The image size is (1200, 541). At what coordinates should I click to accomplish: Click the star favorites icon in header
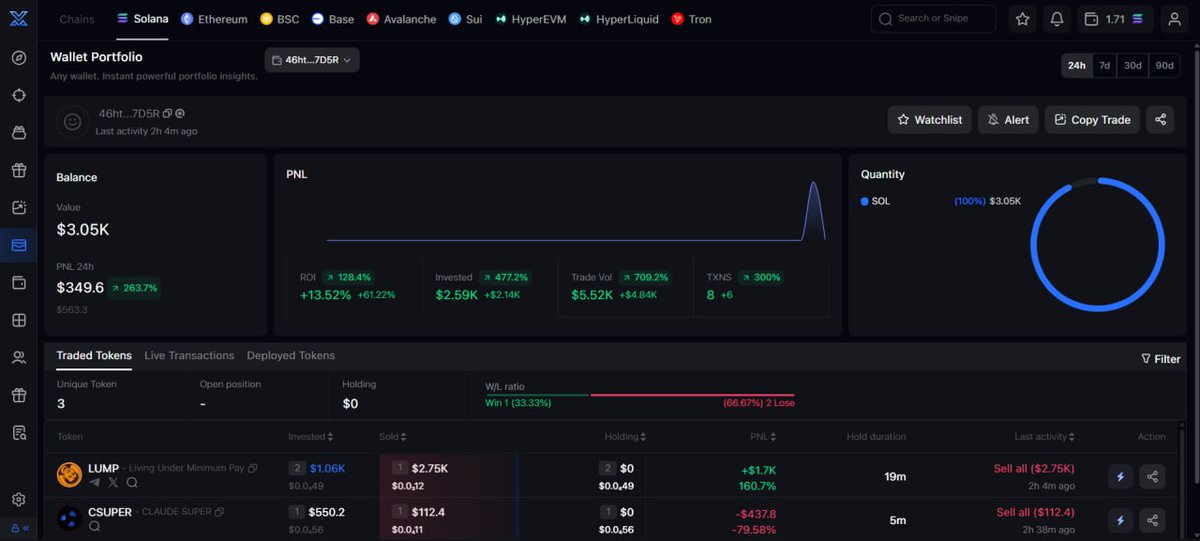[x=1022, y=19]
